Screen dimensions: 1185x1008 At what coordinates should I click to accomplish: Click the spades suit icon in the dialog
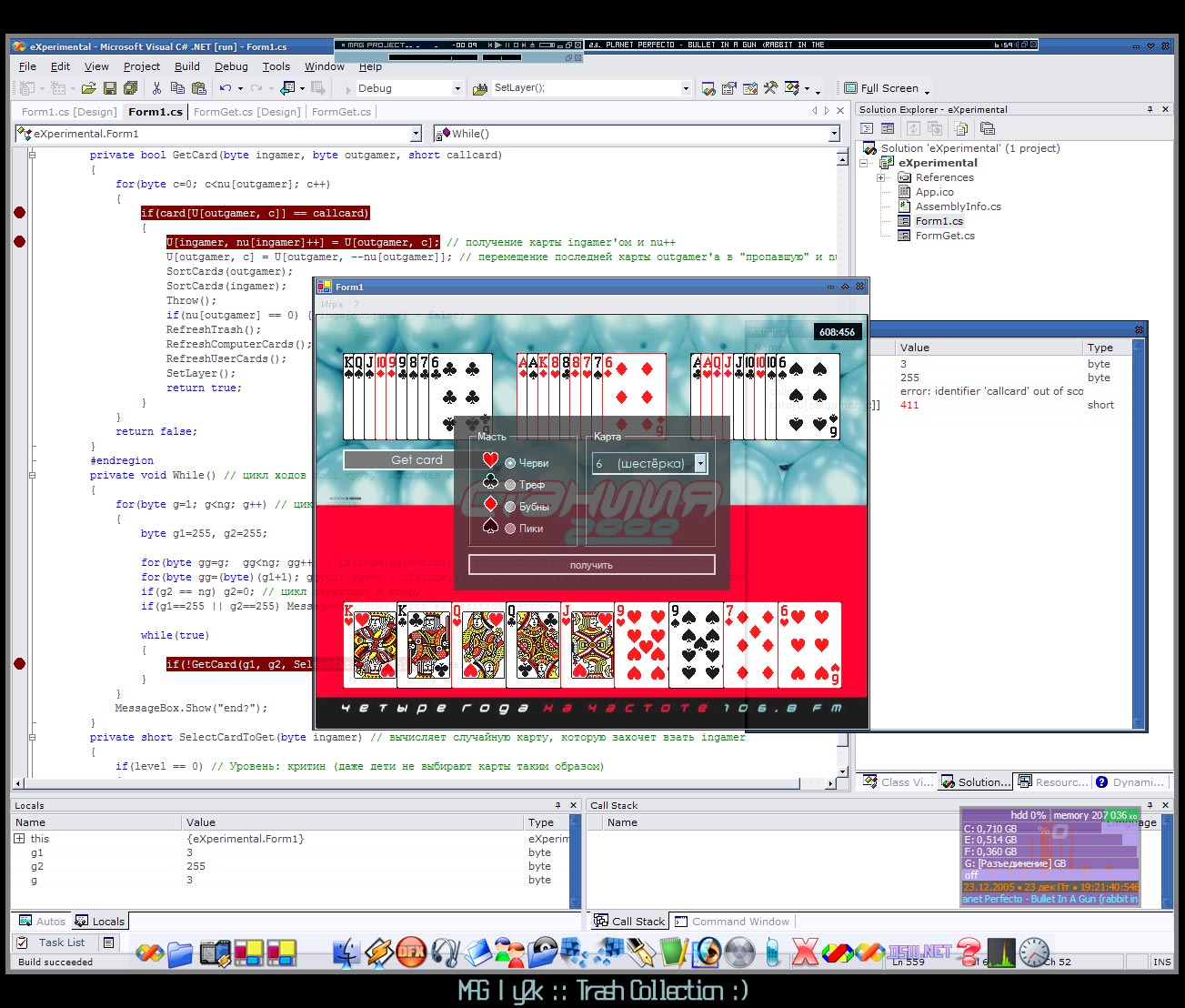[x=490, y=526]
